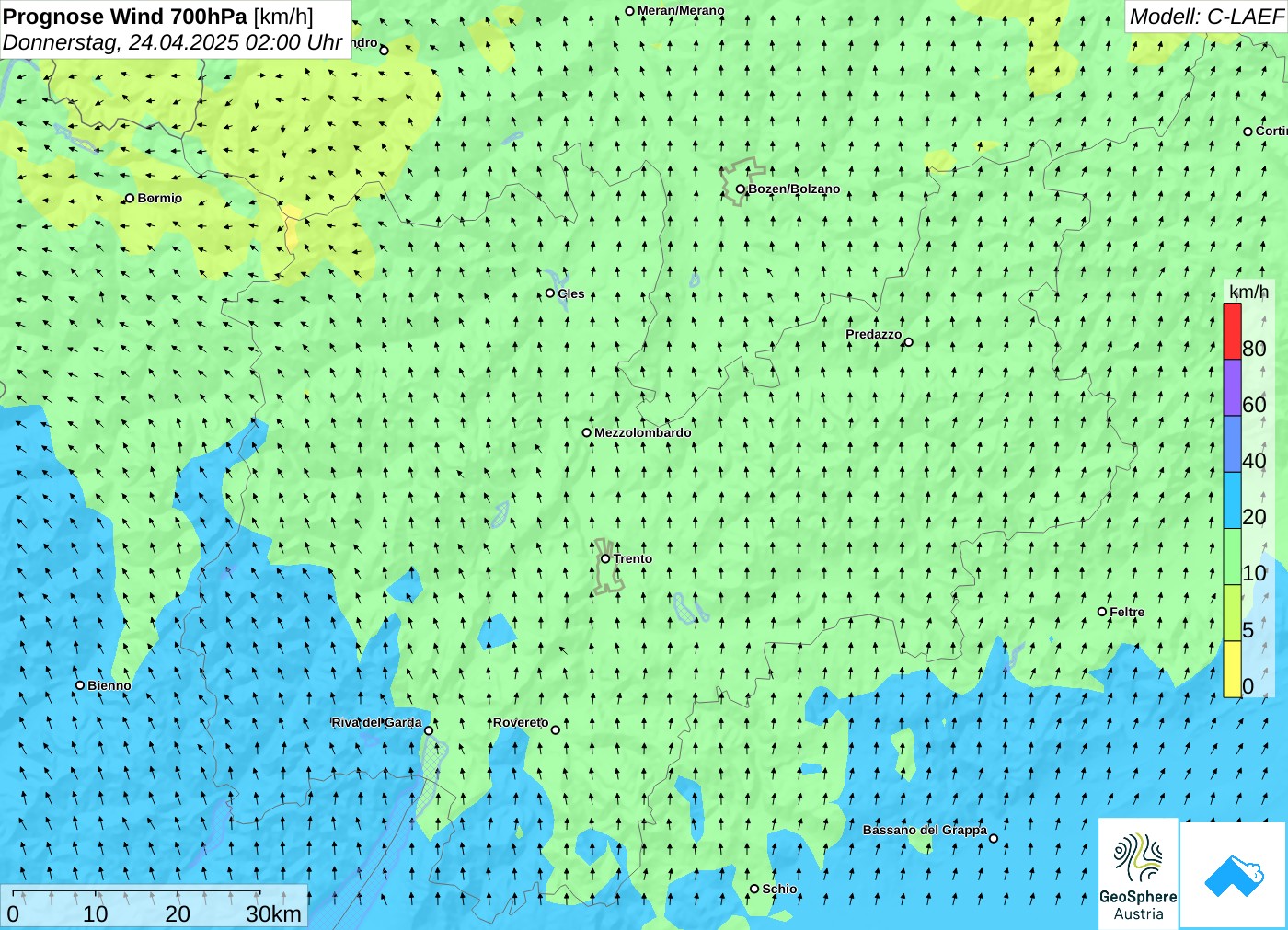Click the Bozen/Bolzano city marker
The width and height of the screenshot is (1288, 930).
coord(740,189)
